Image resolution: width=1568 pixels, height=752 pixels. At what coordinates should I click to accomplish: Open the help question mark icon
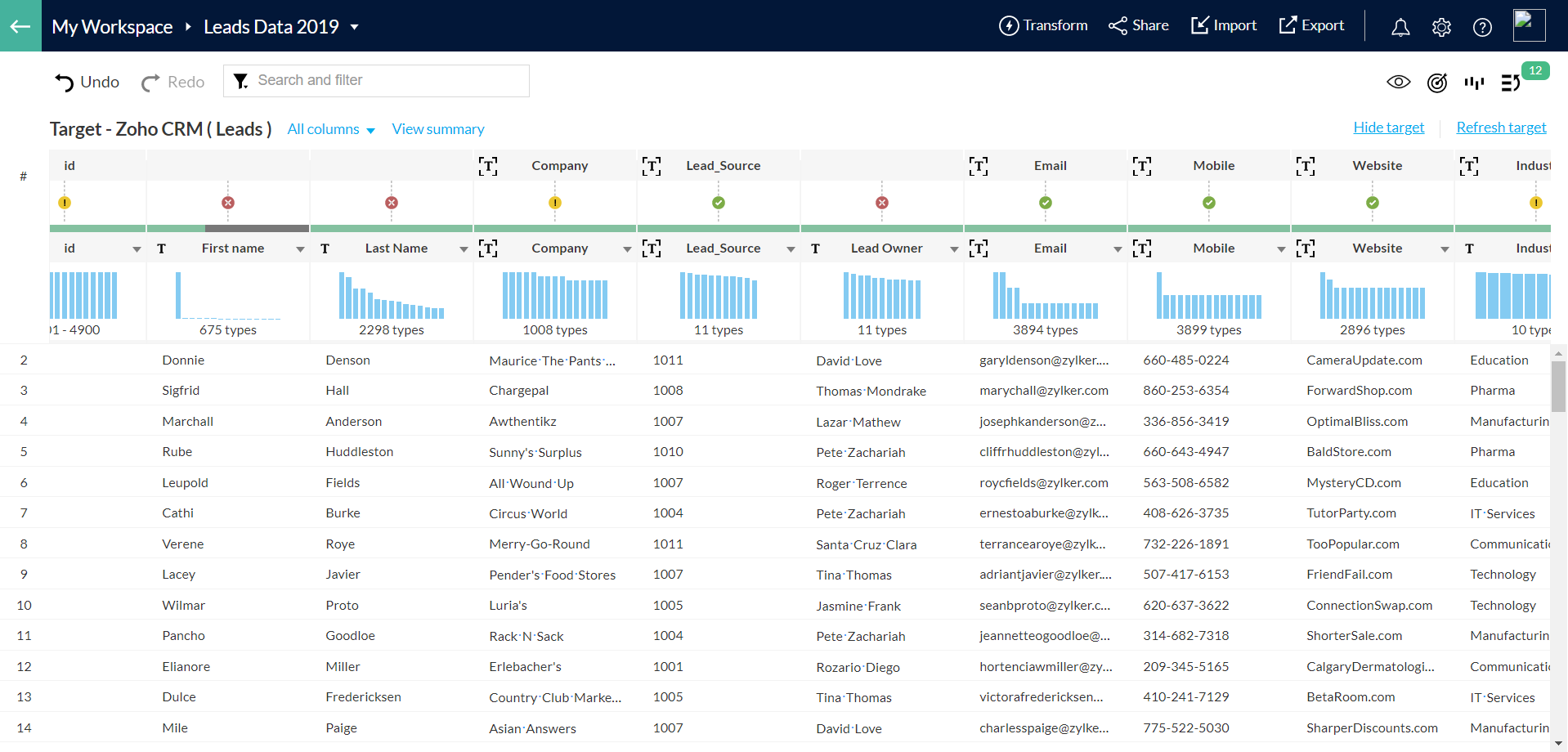point(1482,28)
